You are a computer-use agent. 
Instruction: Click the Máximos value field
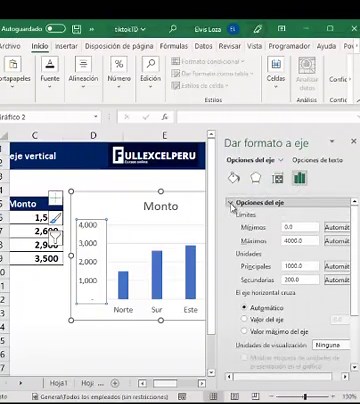pos(300,241)
